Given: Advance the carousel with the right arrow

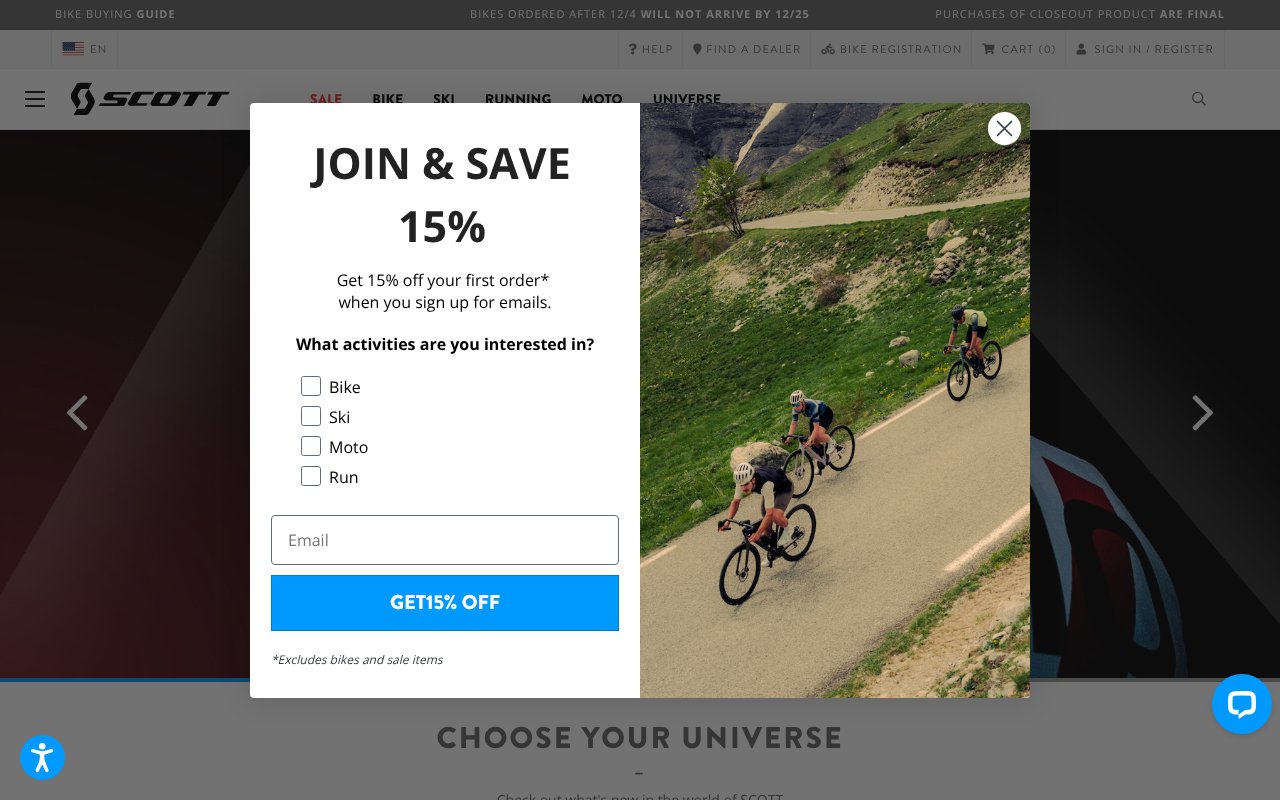Looking at the screenshot, I should [1202, 413].
